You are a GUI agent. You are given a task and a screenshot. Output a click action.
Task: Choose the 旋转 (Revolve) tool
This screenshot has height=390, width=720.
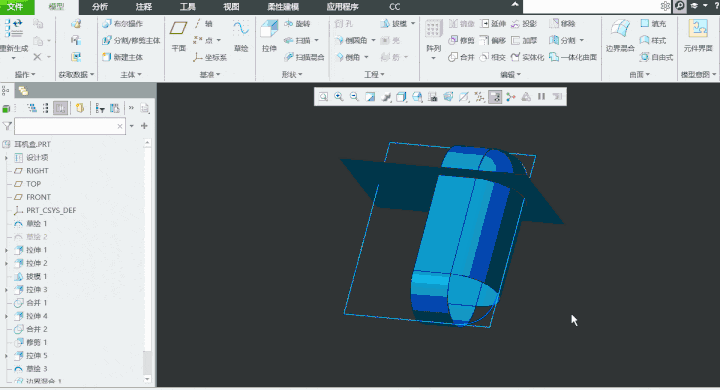297,23
